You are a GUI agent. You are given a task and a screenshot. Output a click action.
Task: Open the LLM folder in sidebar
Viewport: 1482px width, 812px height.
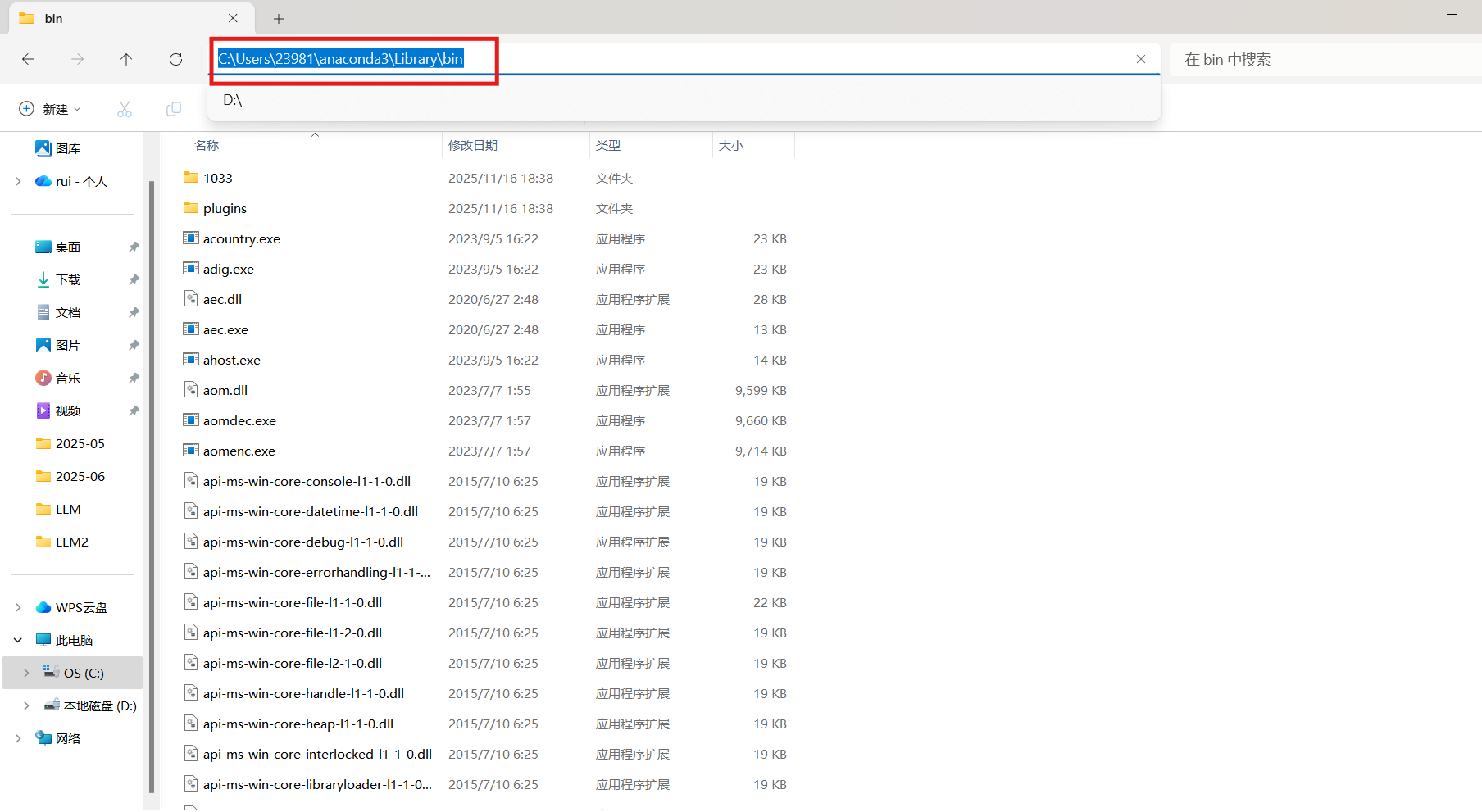(58, 509)
